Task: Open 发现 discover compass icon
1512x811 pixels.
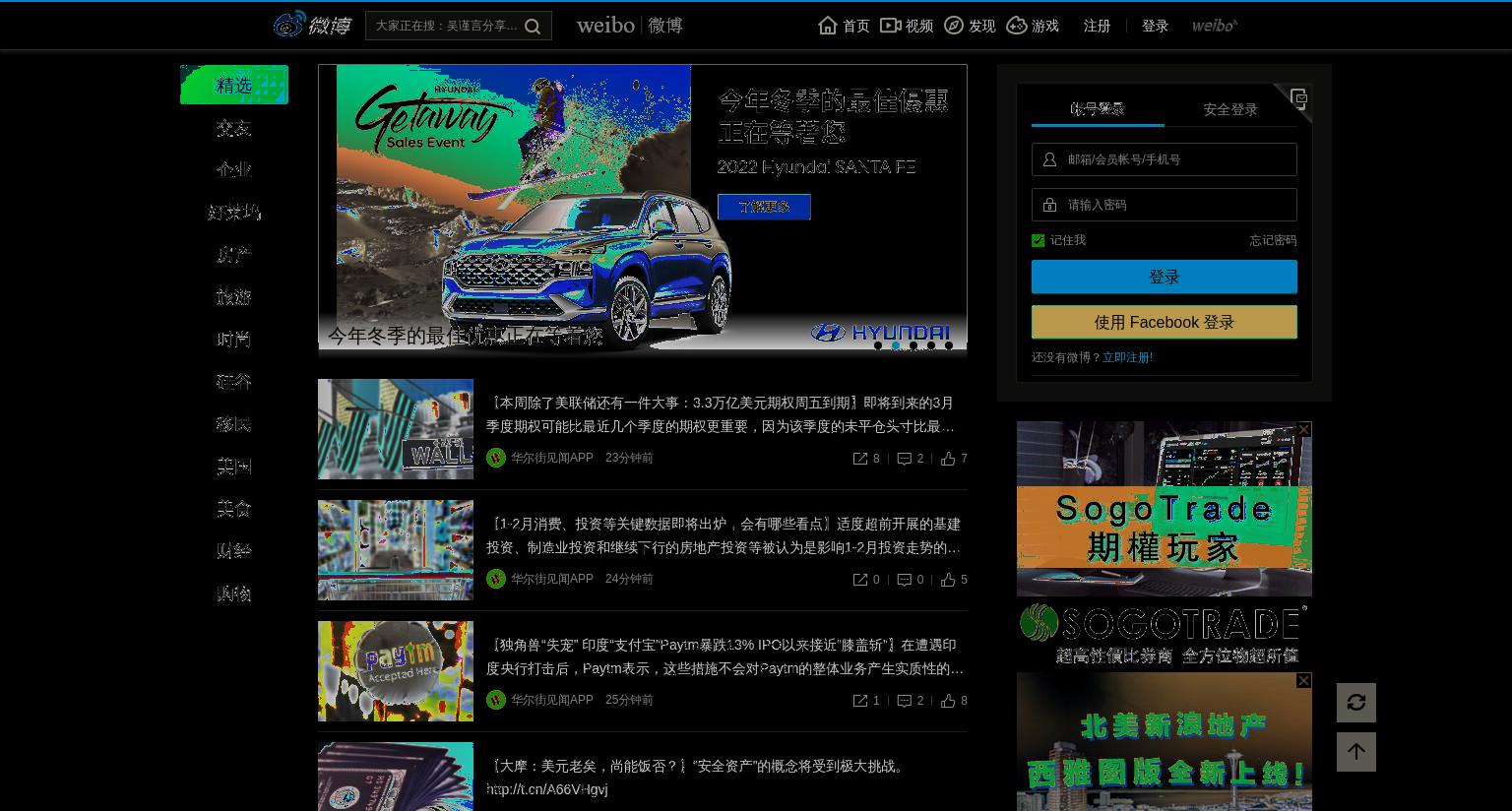Action: click(x=954, y=26)
